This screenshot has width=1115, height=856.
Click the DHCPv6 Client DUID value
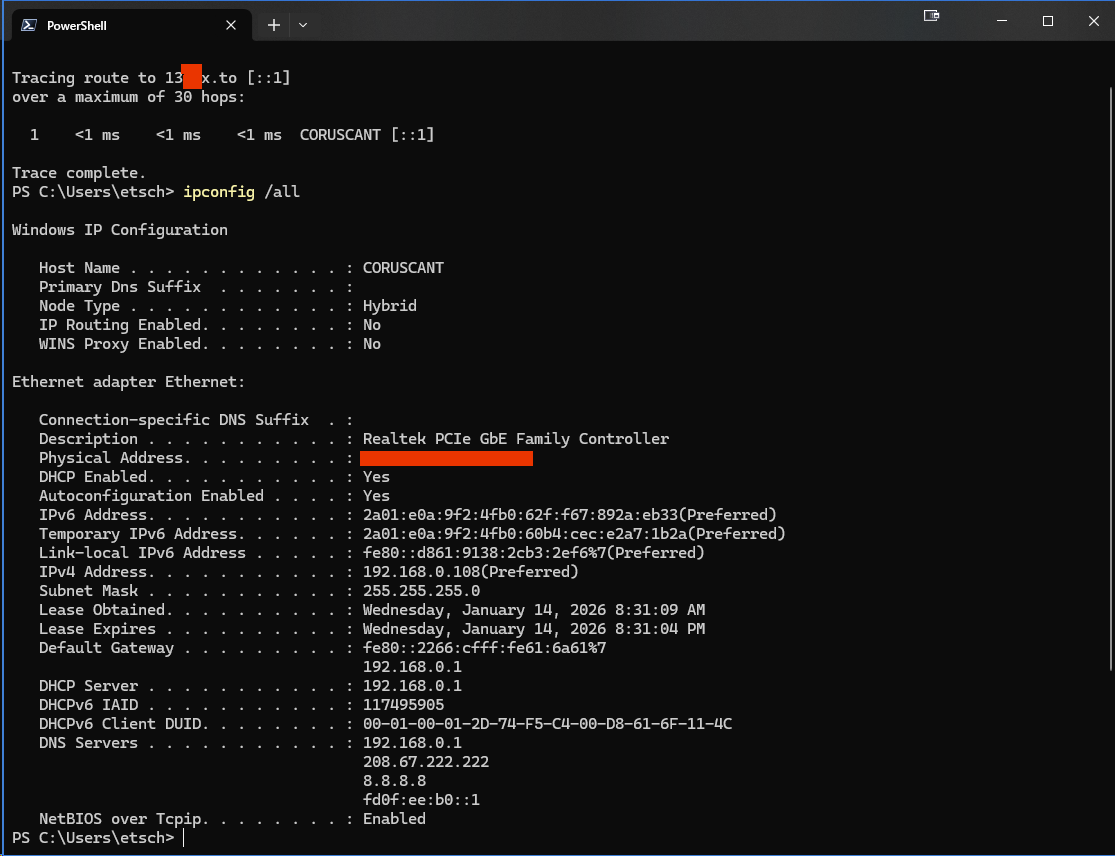pyautogui.click(x=547, y=724)
